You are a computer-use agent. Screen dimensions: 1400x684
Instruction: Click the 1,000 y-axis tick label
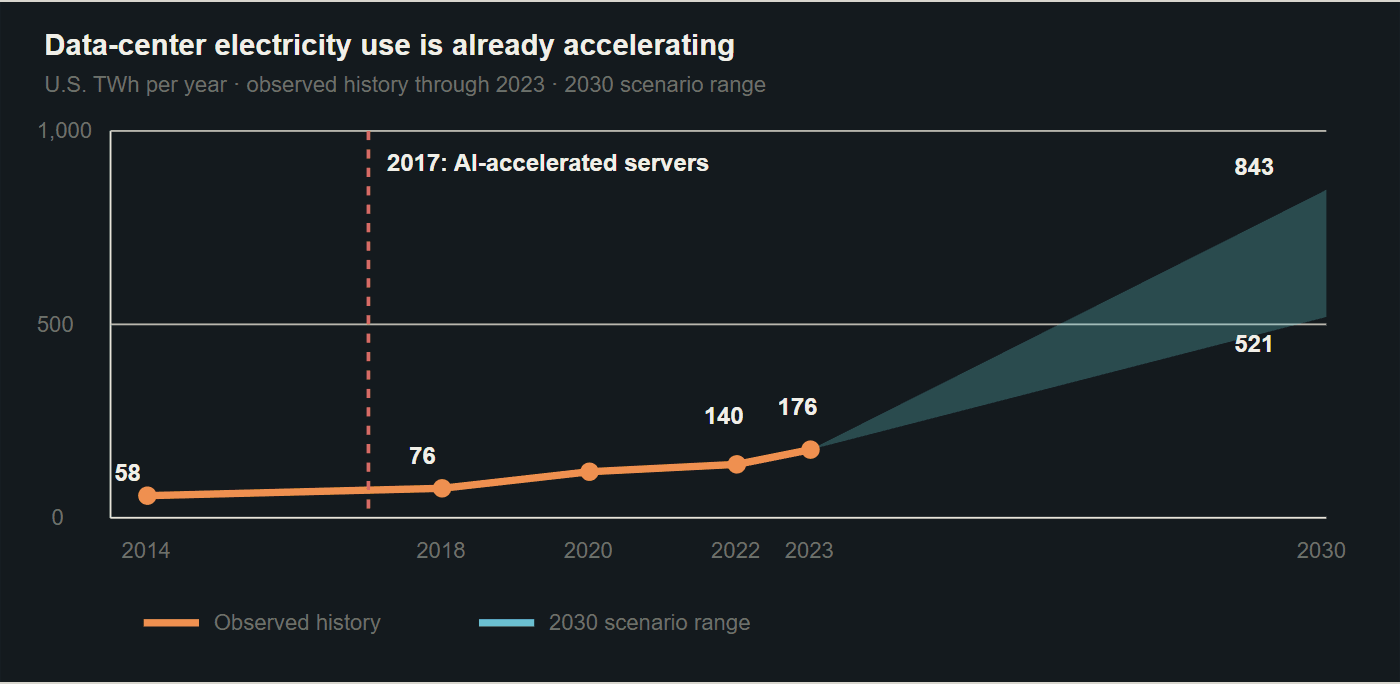(x=65, y=130)
